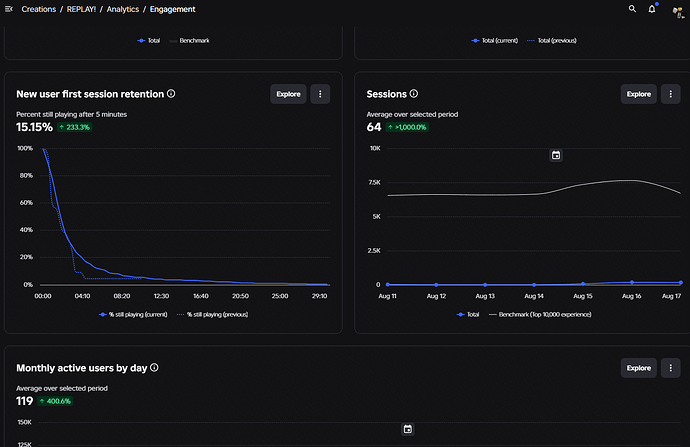
Task: Toggle Benchmark legend in top-left chart
Action: tap(190, 40)
